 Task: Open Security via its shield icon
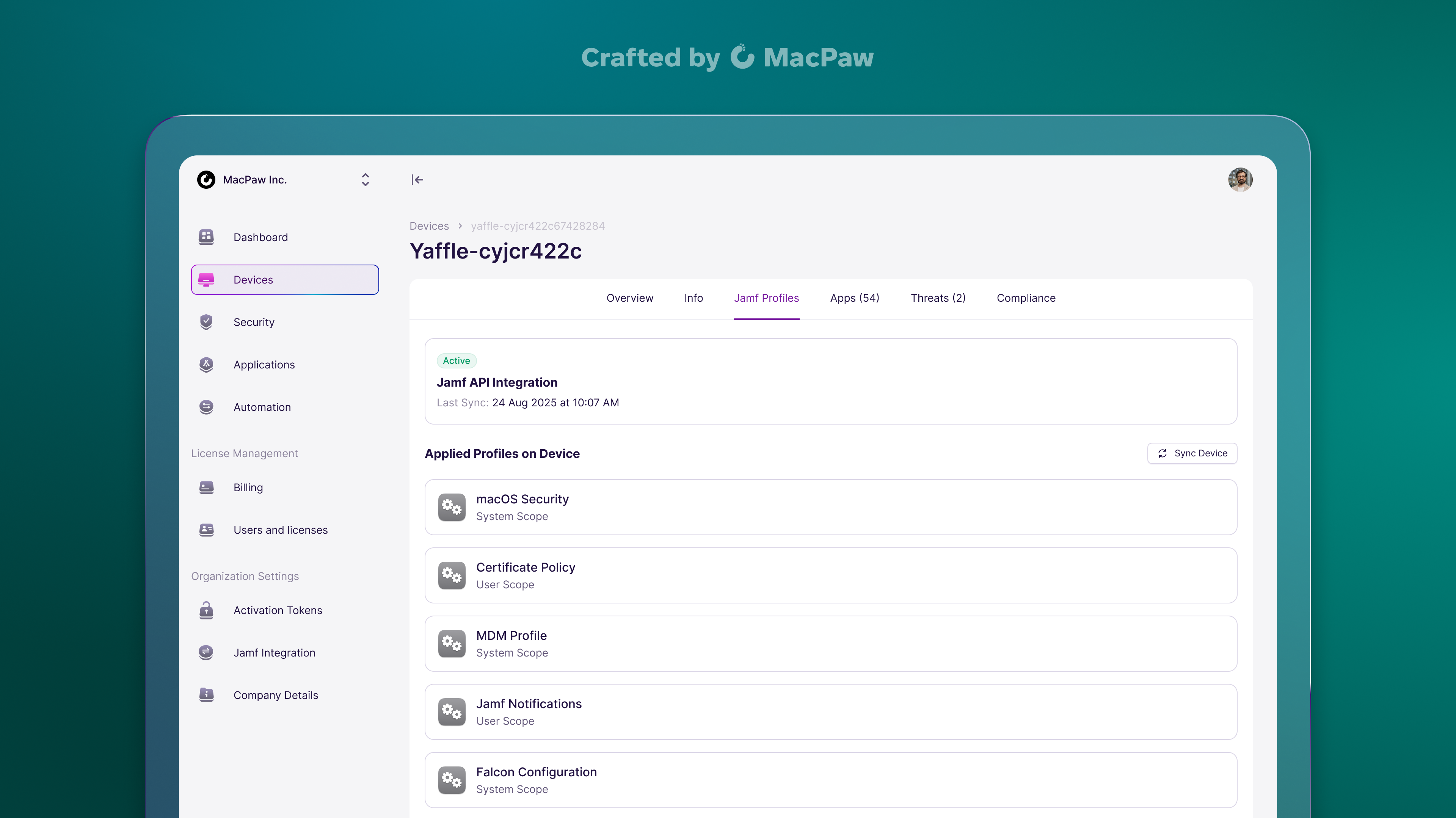[x=206, y=322]
